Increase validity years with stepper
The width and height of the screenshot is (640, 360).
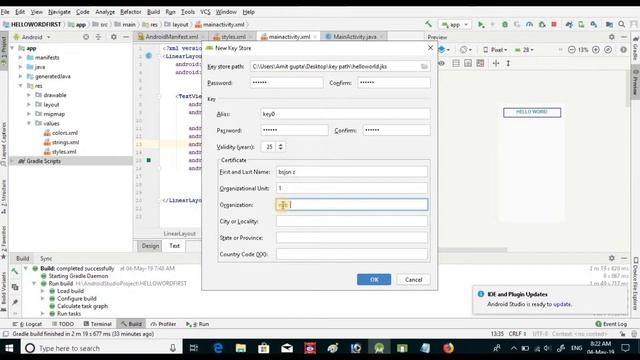280,144
